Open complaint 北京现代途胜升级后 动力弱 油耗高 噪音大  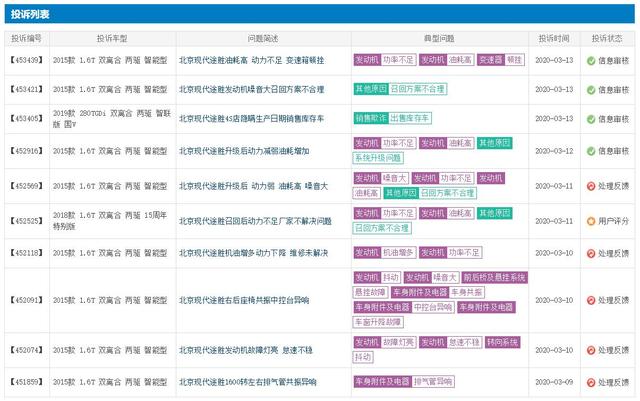click(x=253, y=186)
